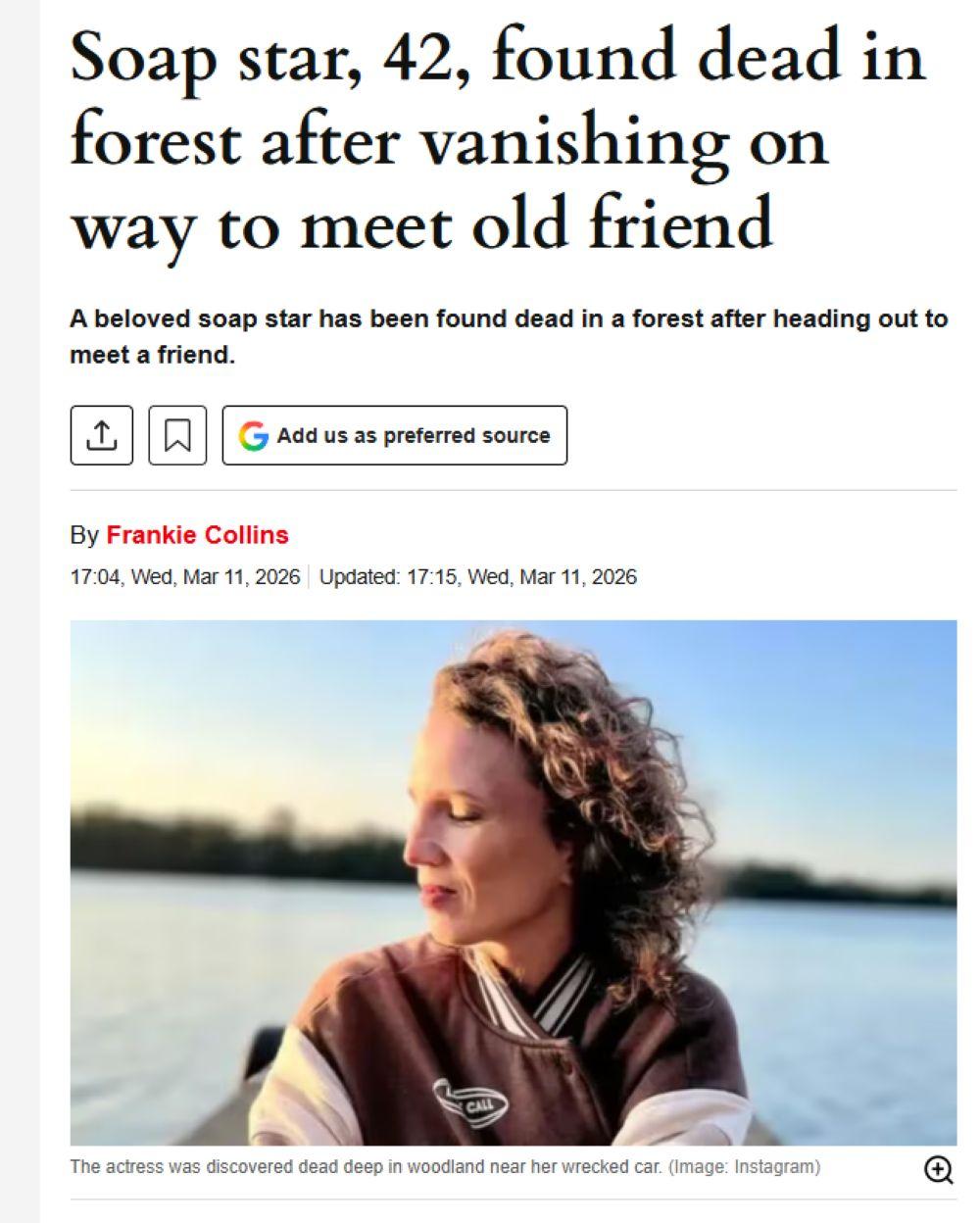Click the "By" byline label
The image size is (980, 1223).
[x=83, y=535]
